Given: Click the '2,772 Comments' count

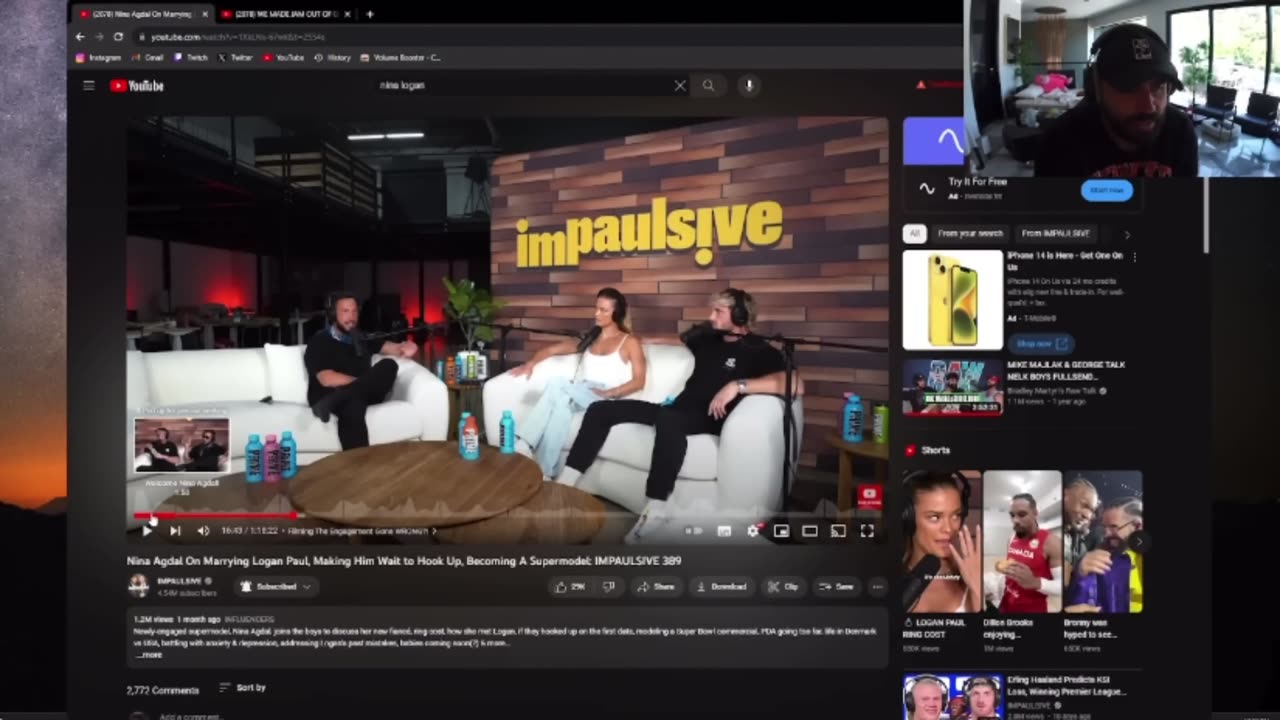Looking at the screenshot, I should pyautogui.click(x=163, y=690).
